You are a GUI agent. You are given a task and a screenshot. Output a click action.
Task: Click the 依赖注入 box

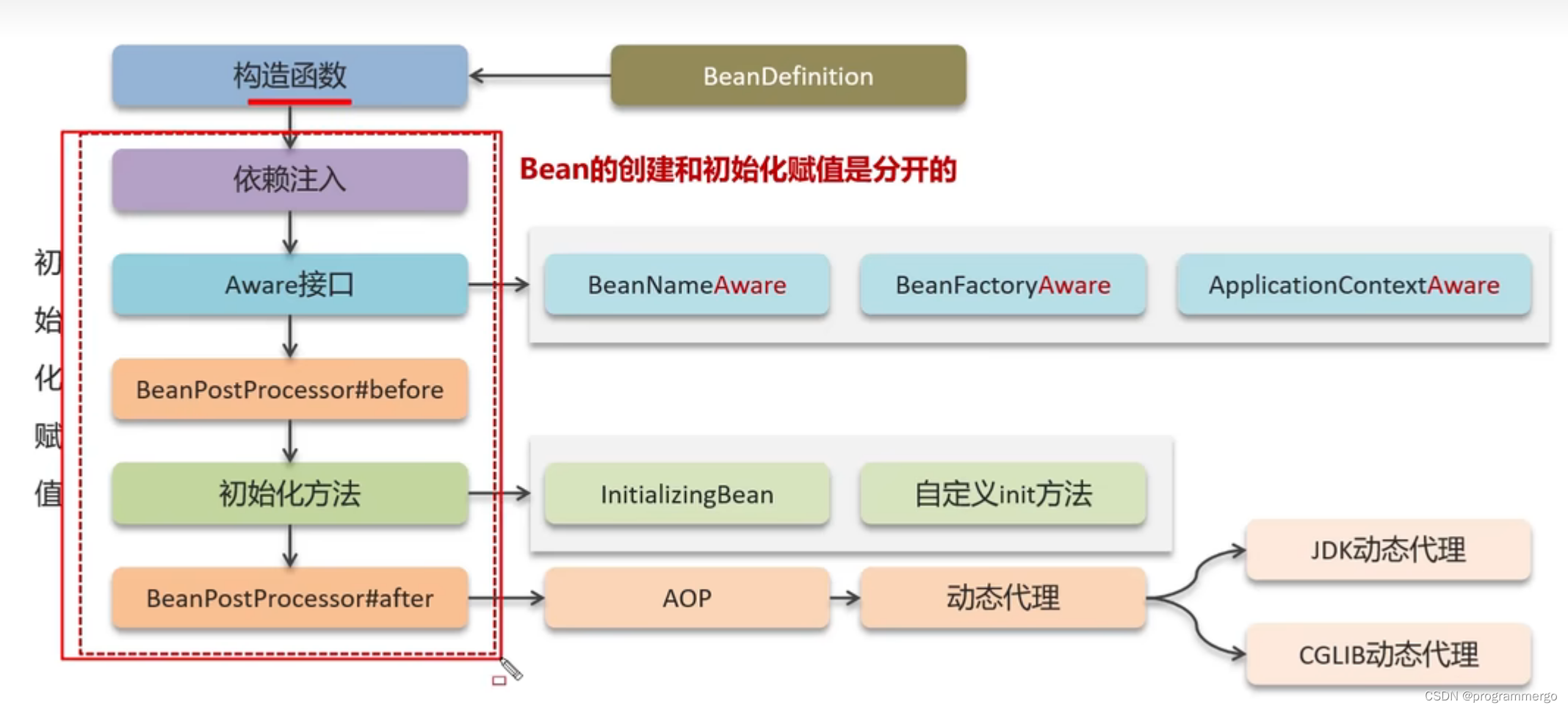[290, 180]
